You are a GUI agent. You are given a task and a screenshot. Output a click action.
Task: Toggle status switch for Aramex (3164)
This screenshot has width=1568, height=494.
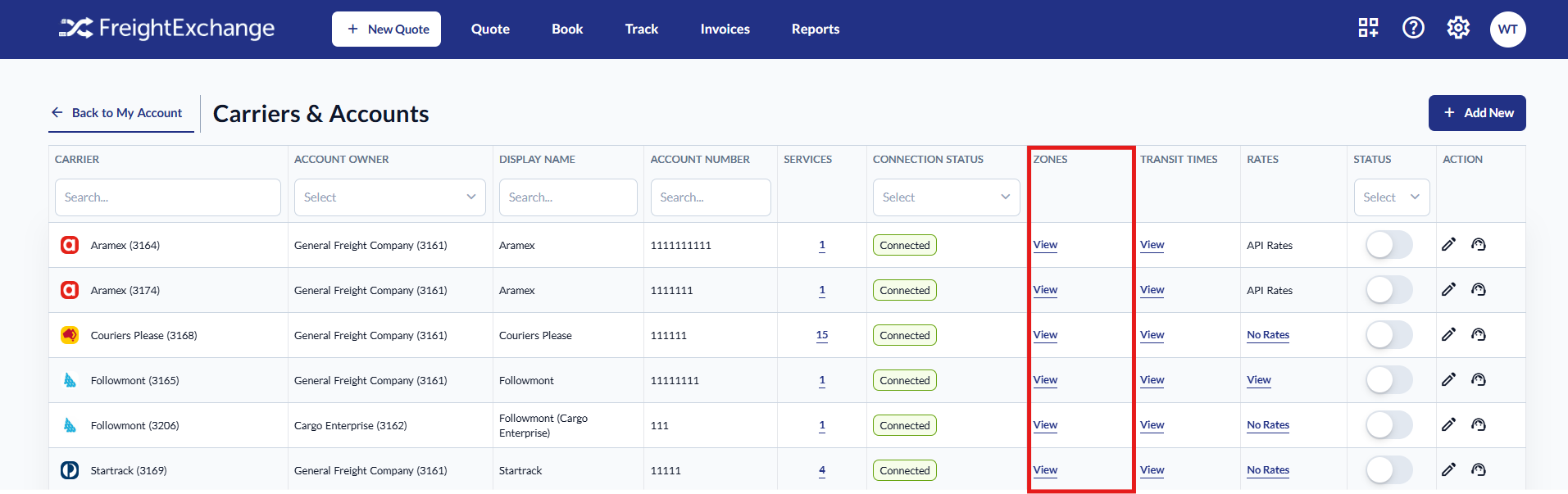1388,245
